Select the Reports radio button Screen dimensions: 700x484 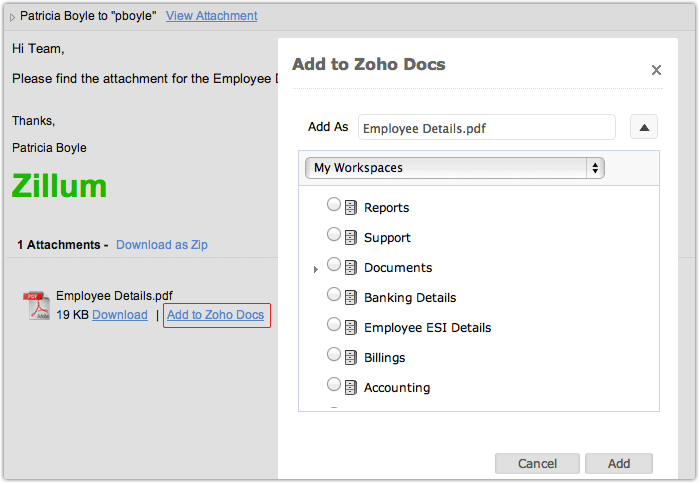334,205
